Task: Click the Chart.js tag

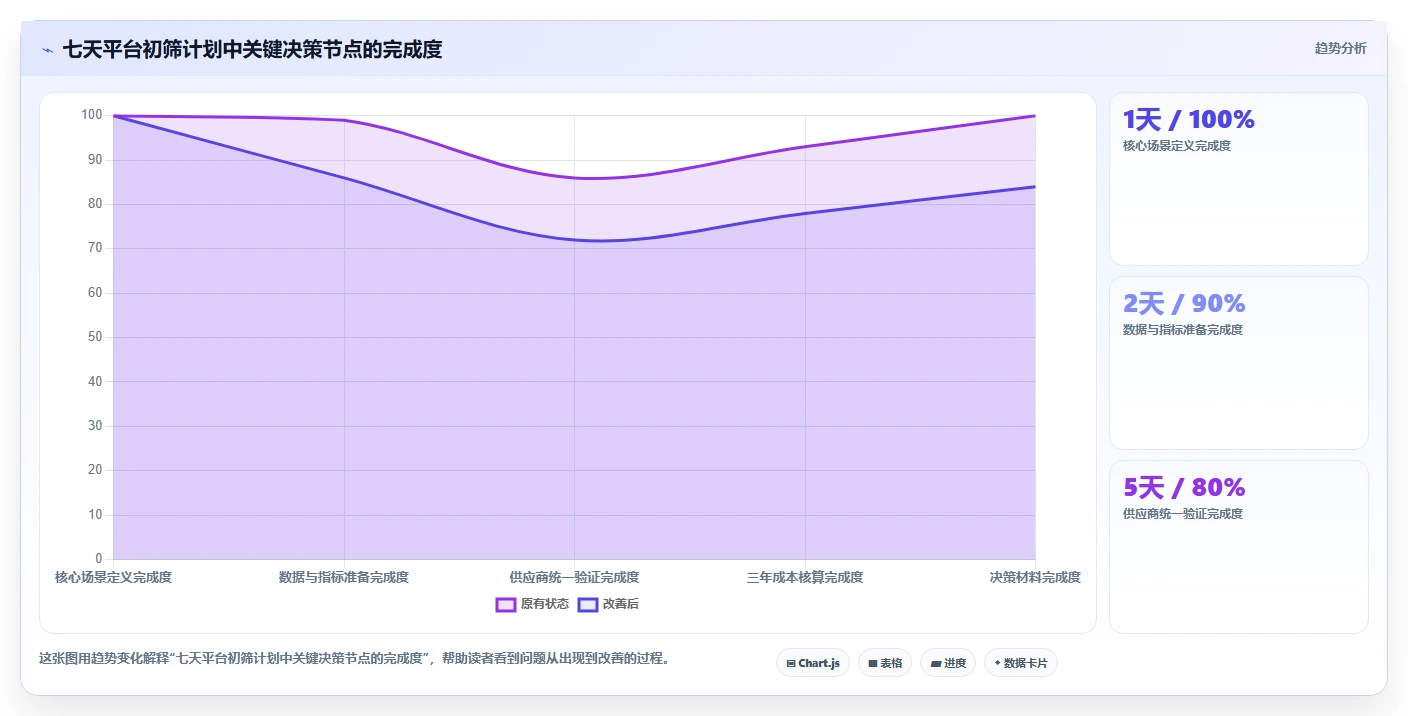Action: [x=813, y=663]
